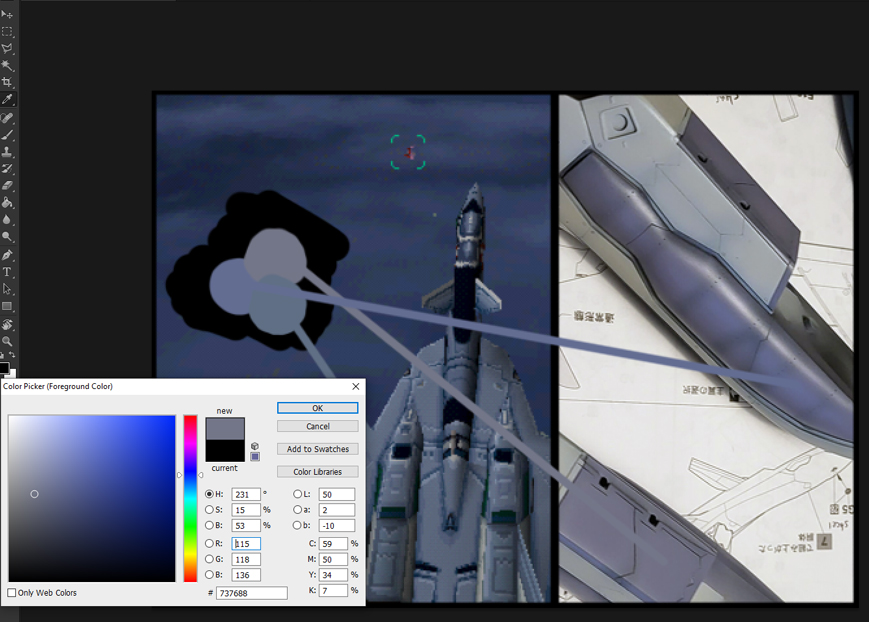Confirm color with OK button

(318, 408)
